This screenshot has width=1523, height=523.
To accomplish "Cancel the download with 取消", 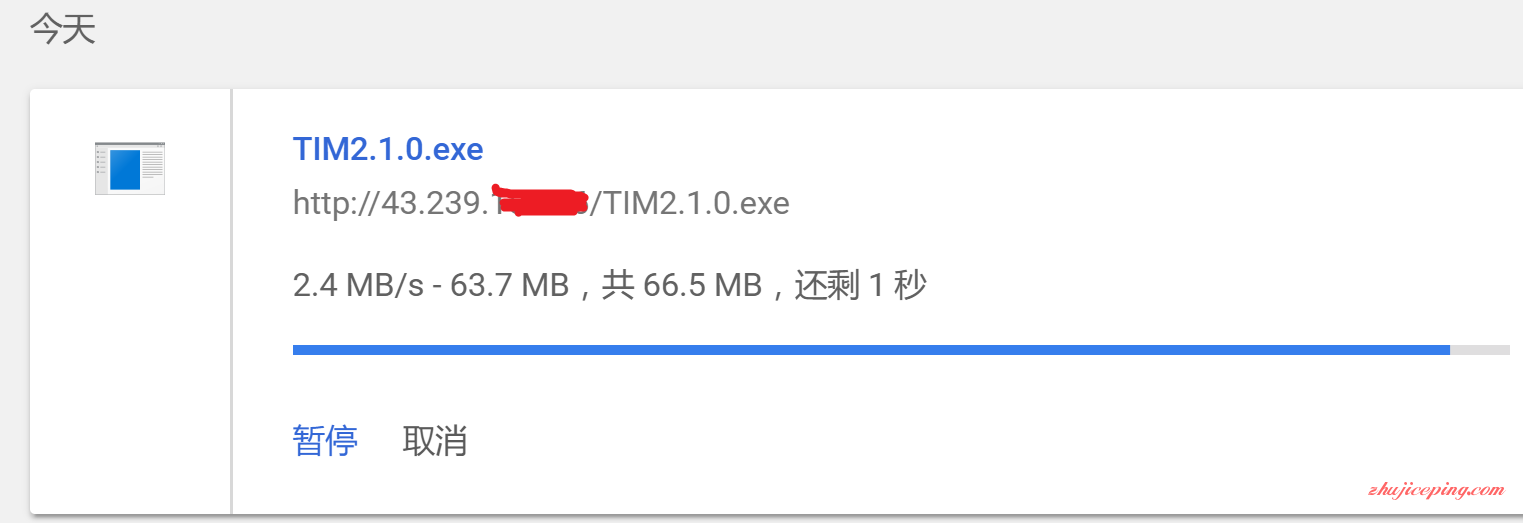I will coord(435,440).
